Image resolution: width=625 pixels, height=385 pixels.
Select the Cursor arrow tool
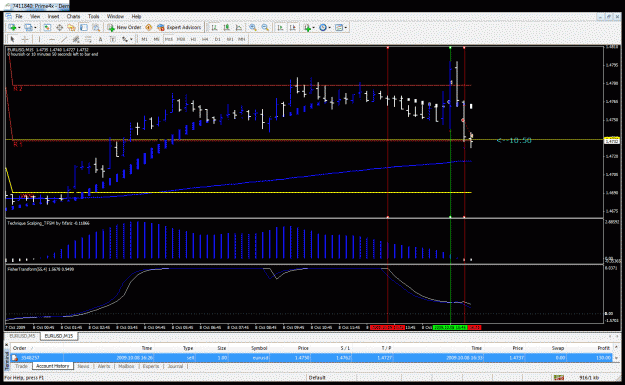13,39
